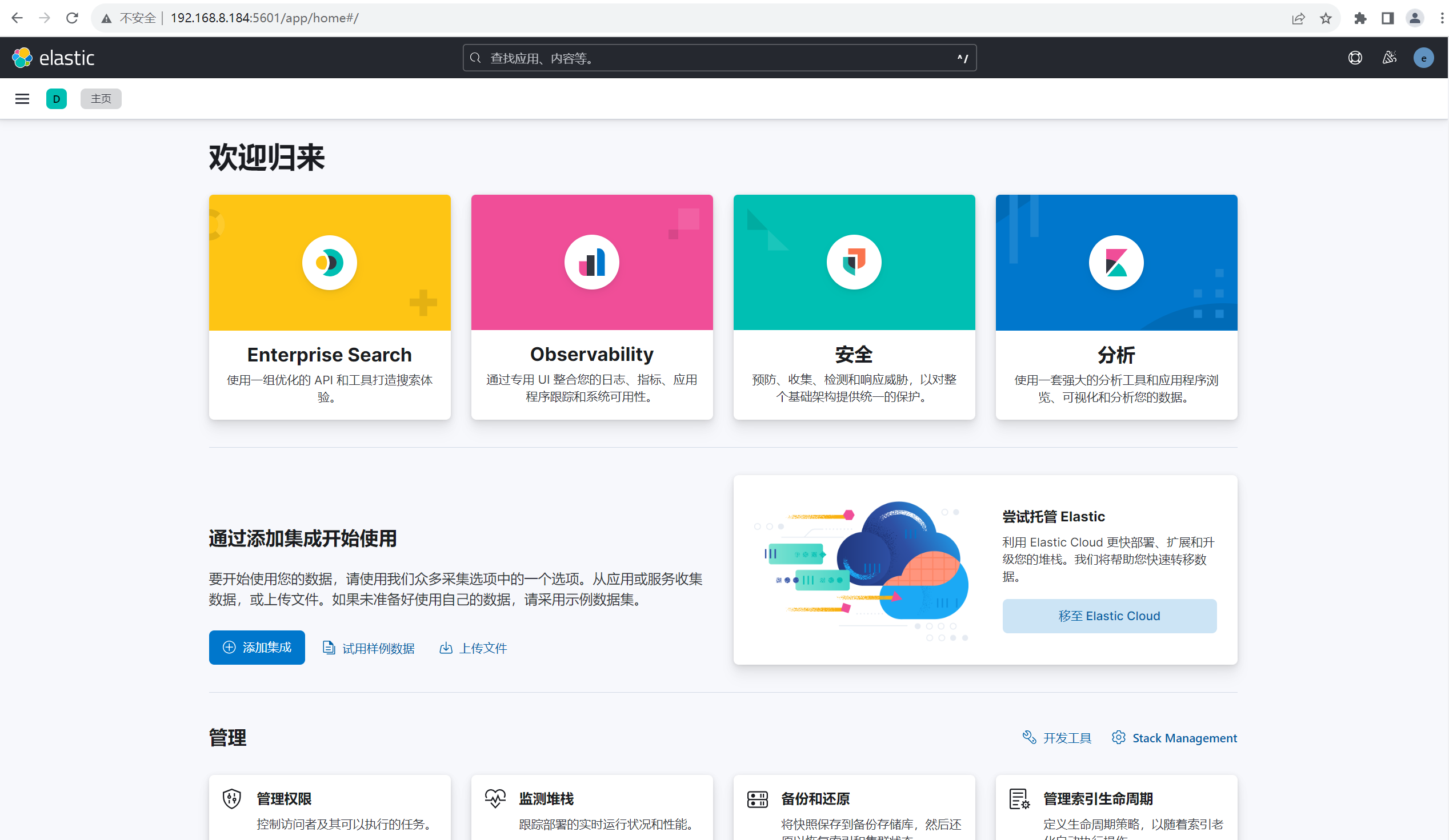Screen dimensions: 1449x840
Task: Open the Kibana navigation hamburger menu
Action: pos(22,98)
